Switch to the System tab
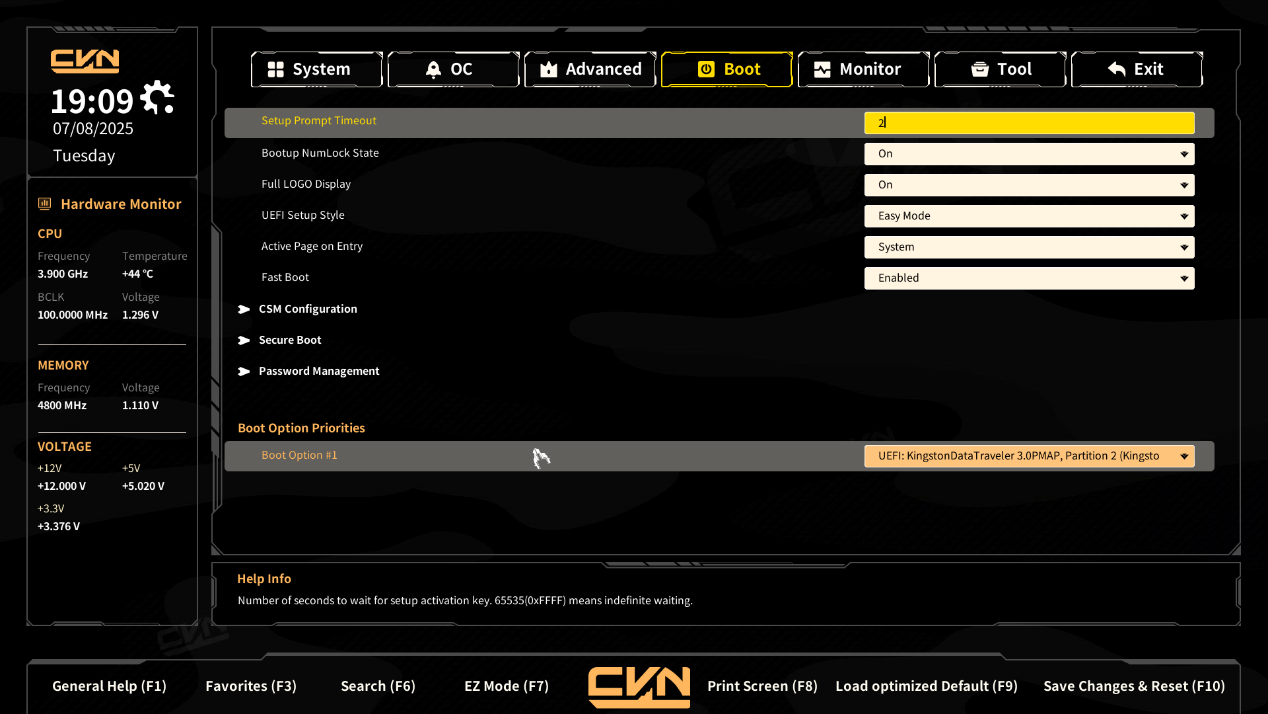1268x714 pixels. pyautogui.click(x=316, y=69)
